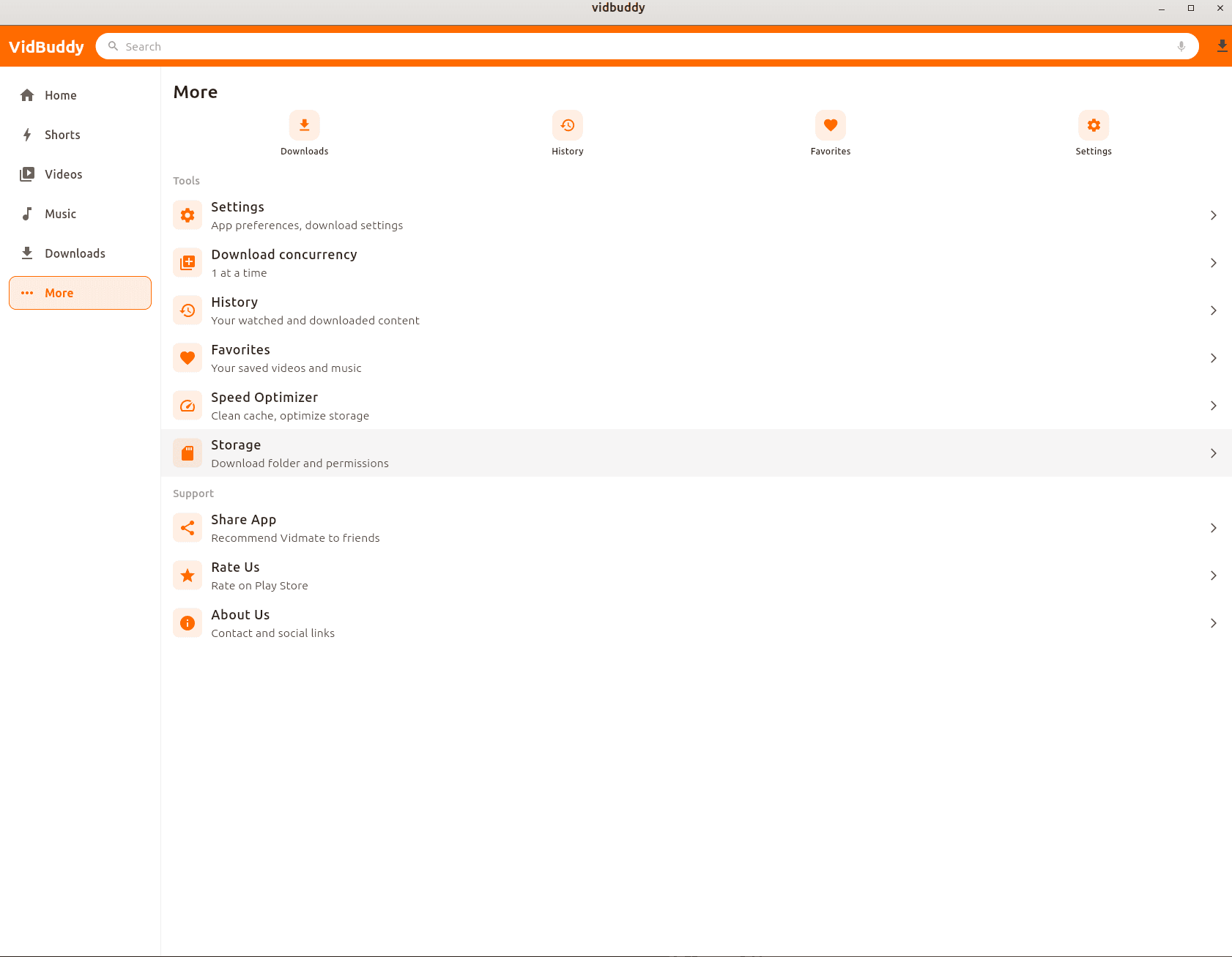Click "Clean cache, optimize storage" text
The height and width of the screenshot is (957, 1232).
[x=290, y=416]
